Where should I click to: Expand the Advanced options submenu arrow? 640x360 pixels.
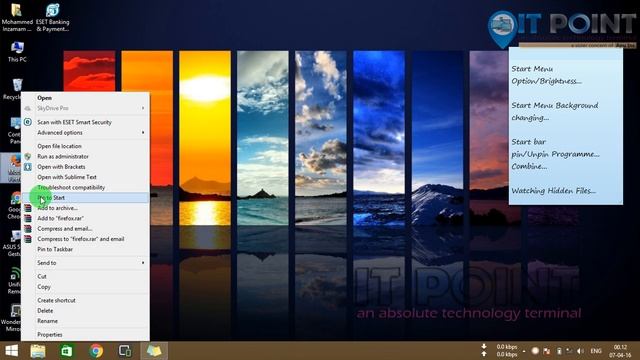point(143,132)
